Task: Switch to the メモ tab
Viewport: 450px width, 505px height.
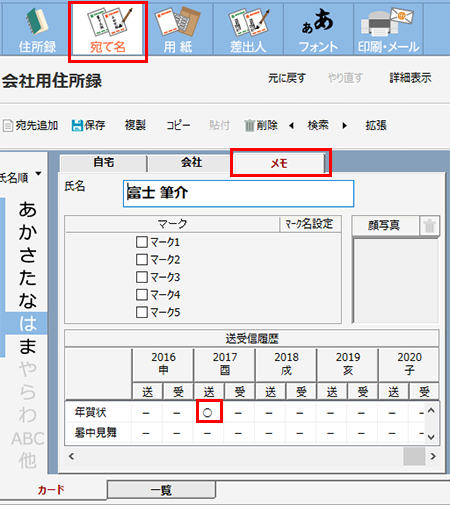Action: tap(279, 163)
